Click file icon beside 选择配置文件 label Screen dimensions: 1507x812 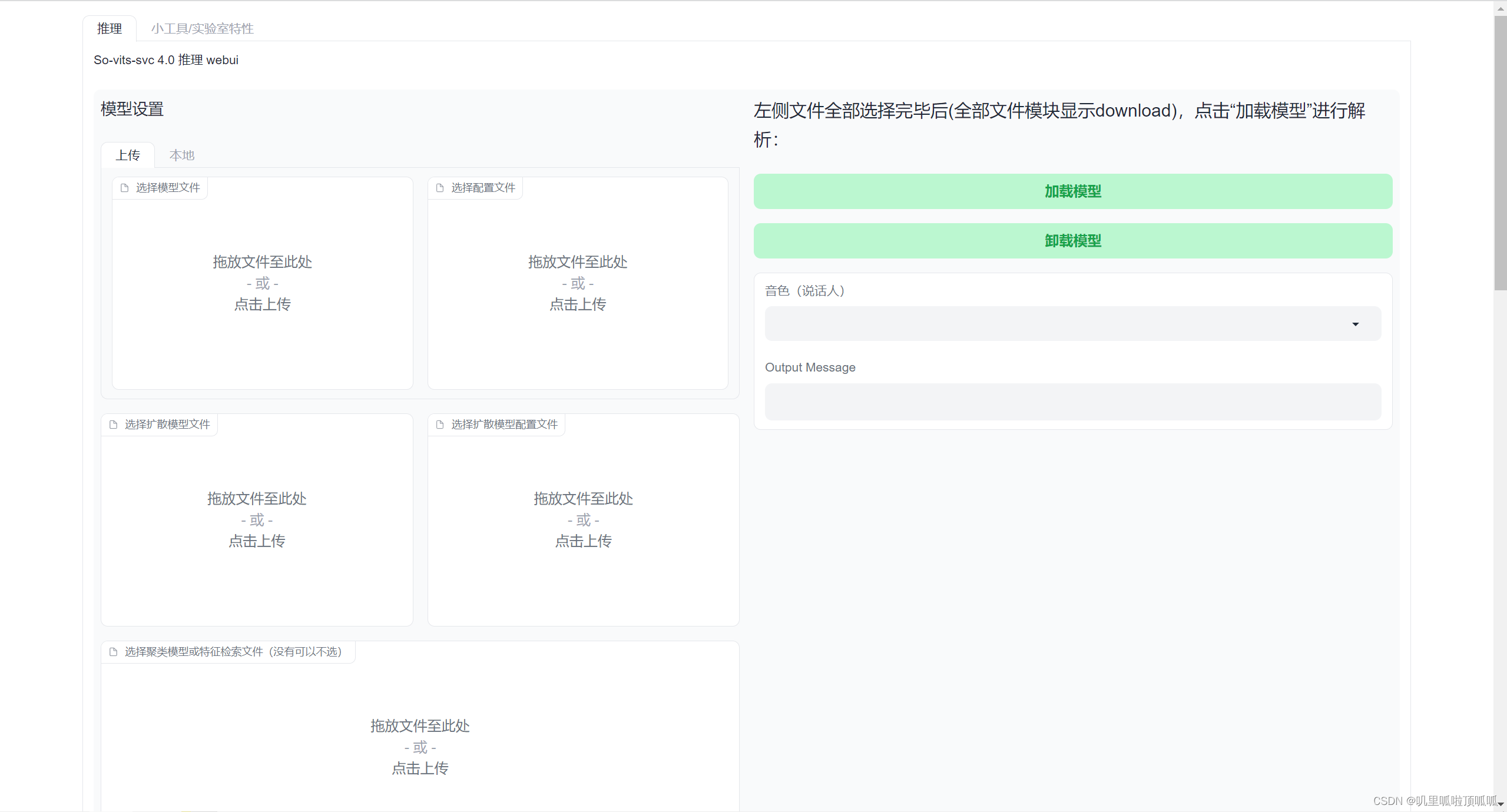point(439,188)
